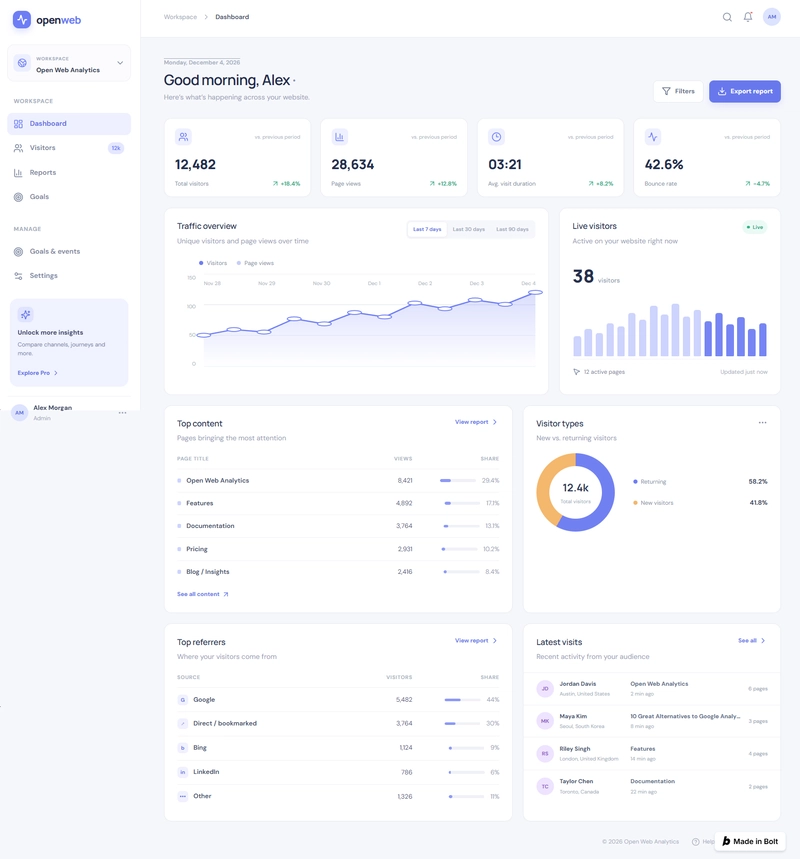The height and width of the screenshot is (859, 800).
Task: Select Last 7 days range
Action: [x=427, y=230]
